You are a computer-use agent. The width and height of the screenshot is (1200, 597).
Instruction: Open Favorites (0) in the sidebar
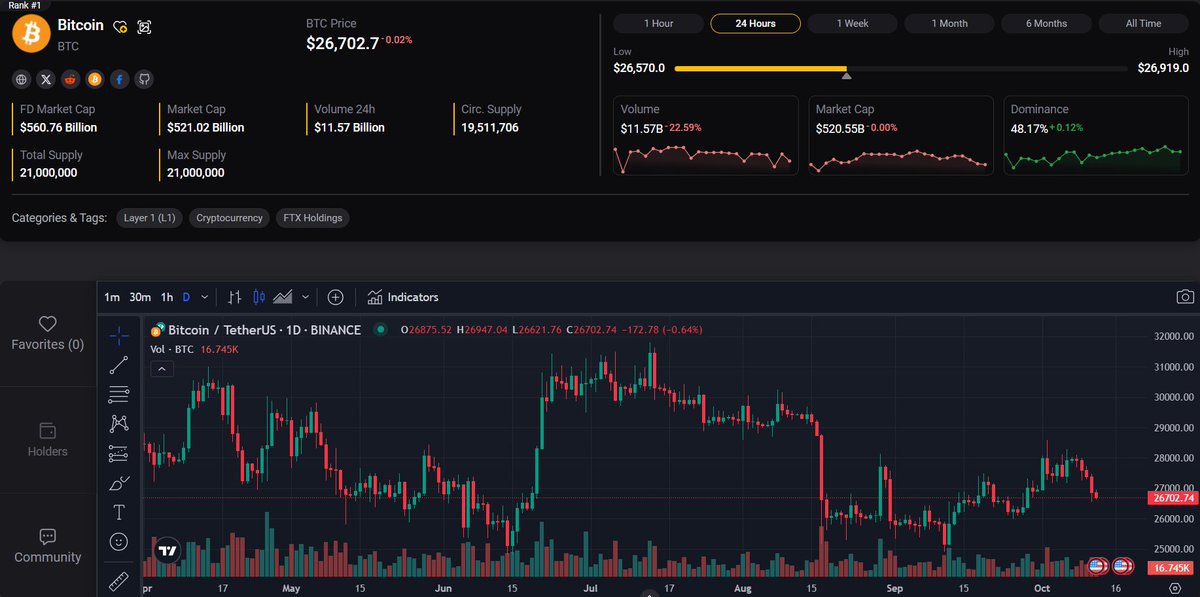tap(47, 334)
